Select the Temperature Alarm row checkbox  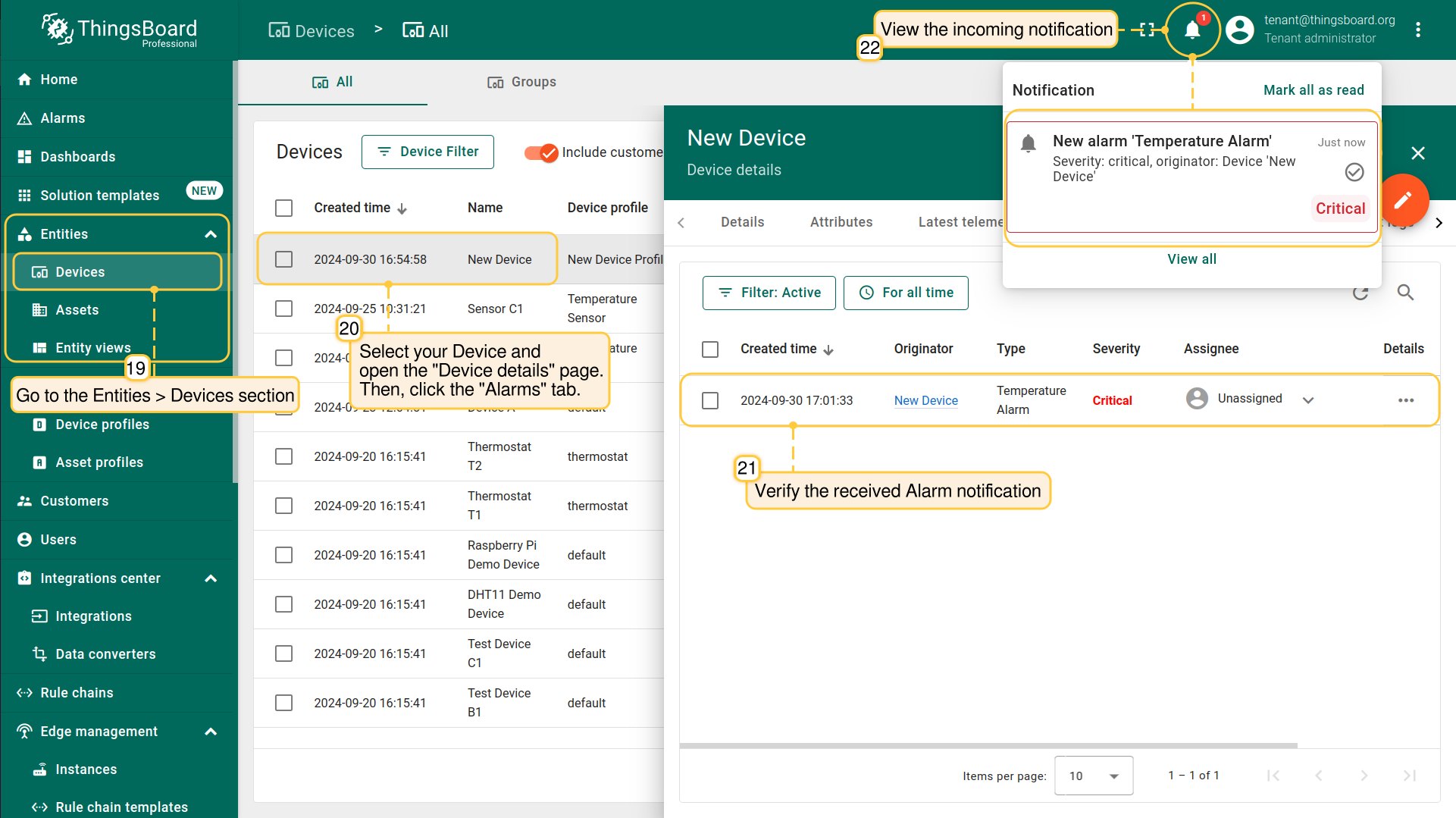(710, 400)
